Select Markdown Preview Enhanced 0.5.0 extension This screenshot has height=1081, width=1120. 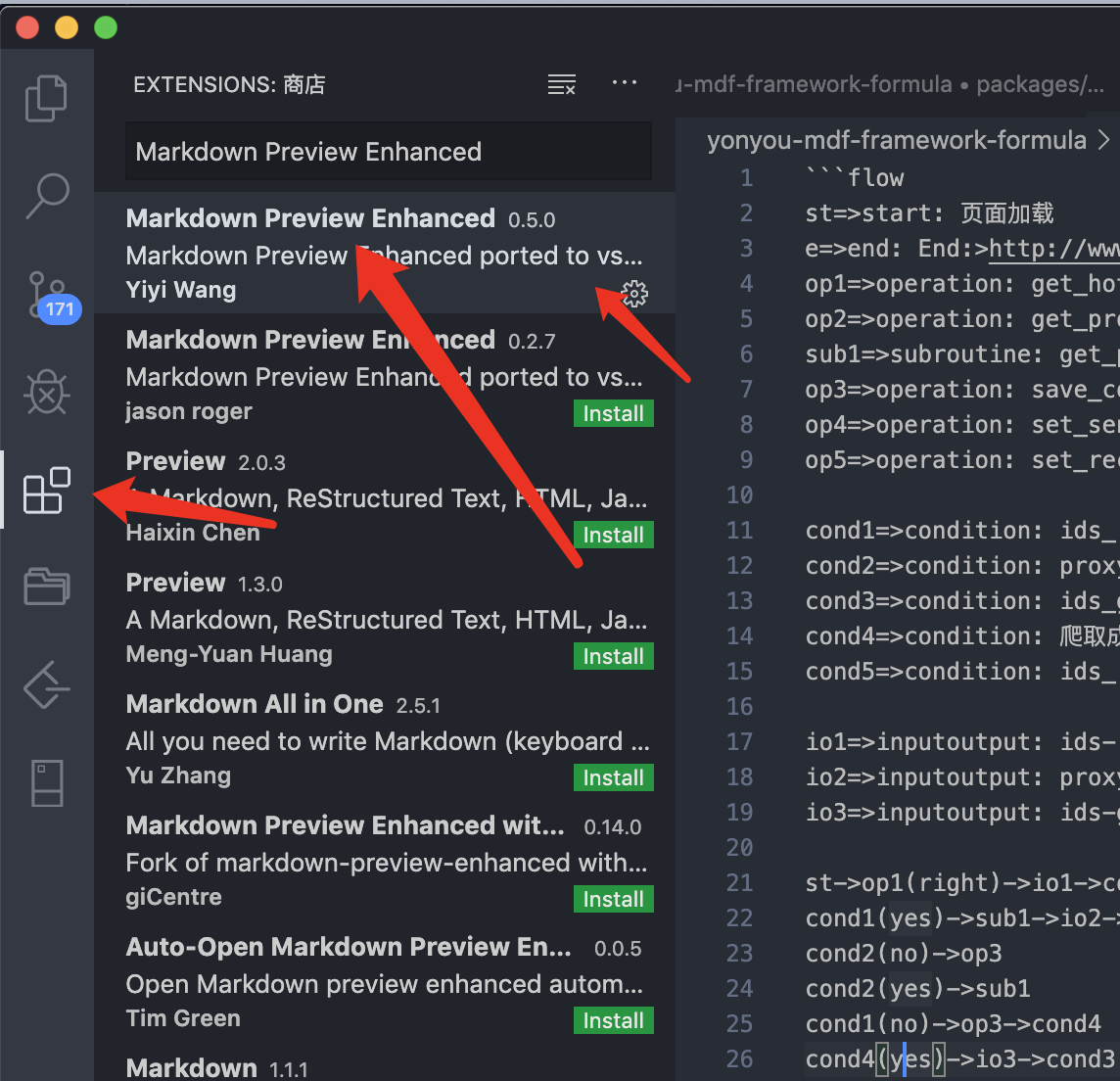coord(385,253)
